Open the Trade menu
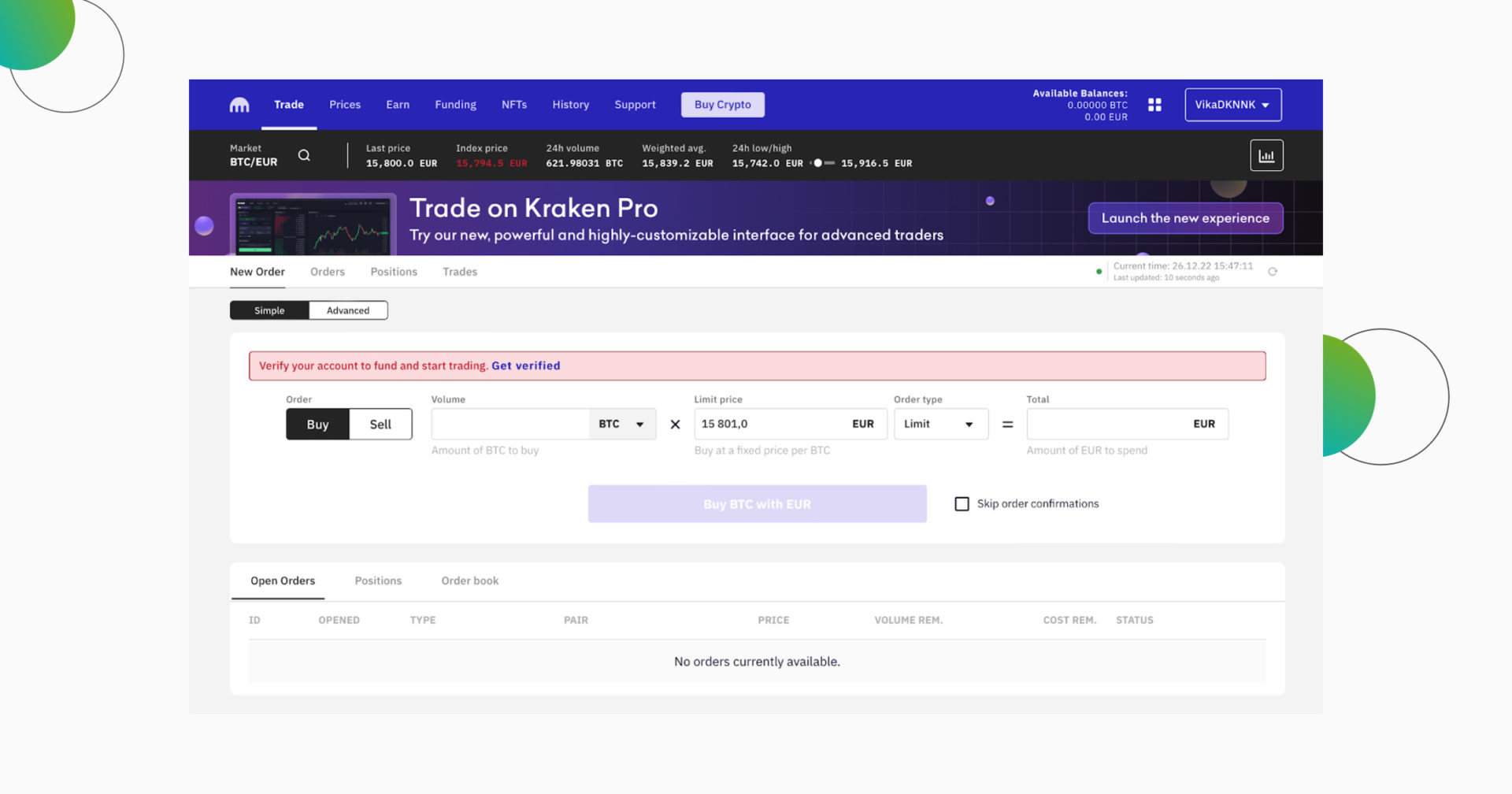Viewport: 1512px width, 794px height. coord(289,105)
